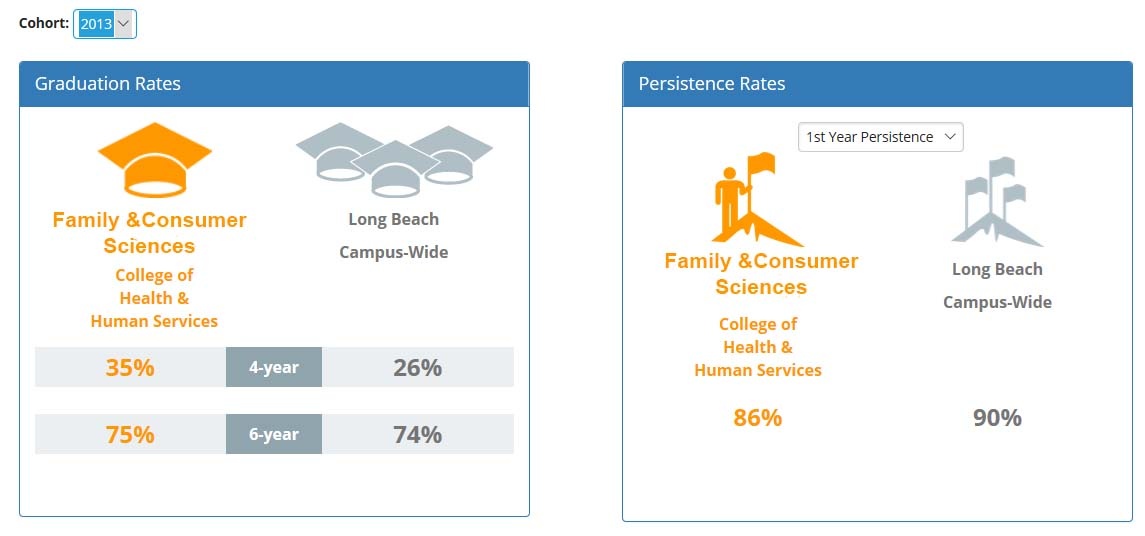Click the gray flags on mountain icon
The width and height of the screenshot is (1145, 536).
click(997, 202)
